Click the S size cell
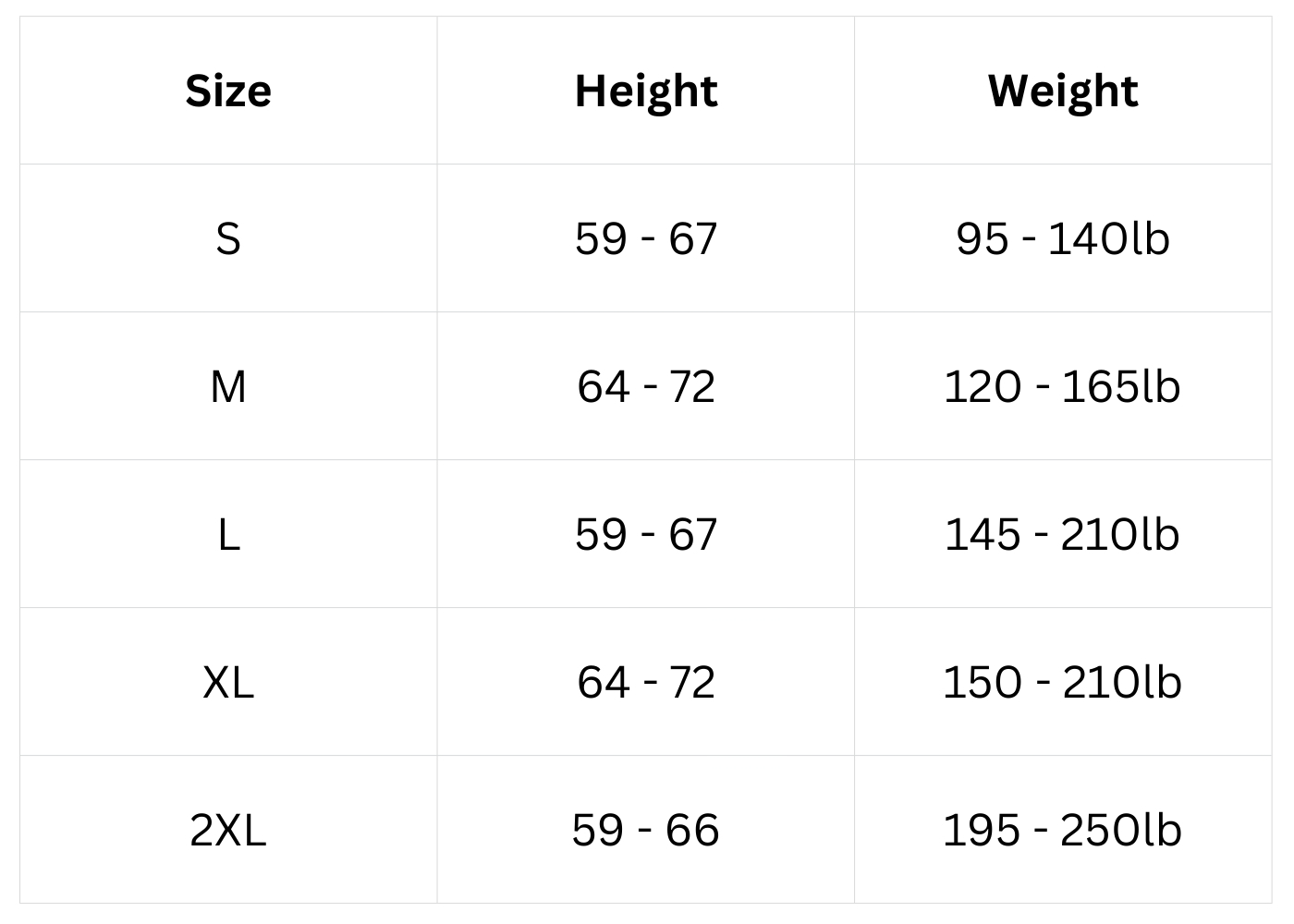The height and width of the screenshot is (924, 1294). pyautogui.click(x=228, y=238)
